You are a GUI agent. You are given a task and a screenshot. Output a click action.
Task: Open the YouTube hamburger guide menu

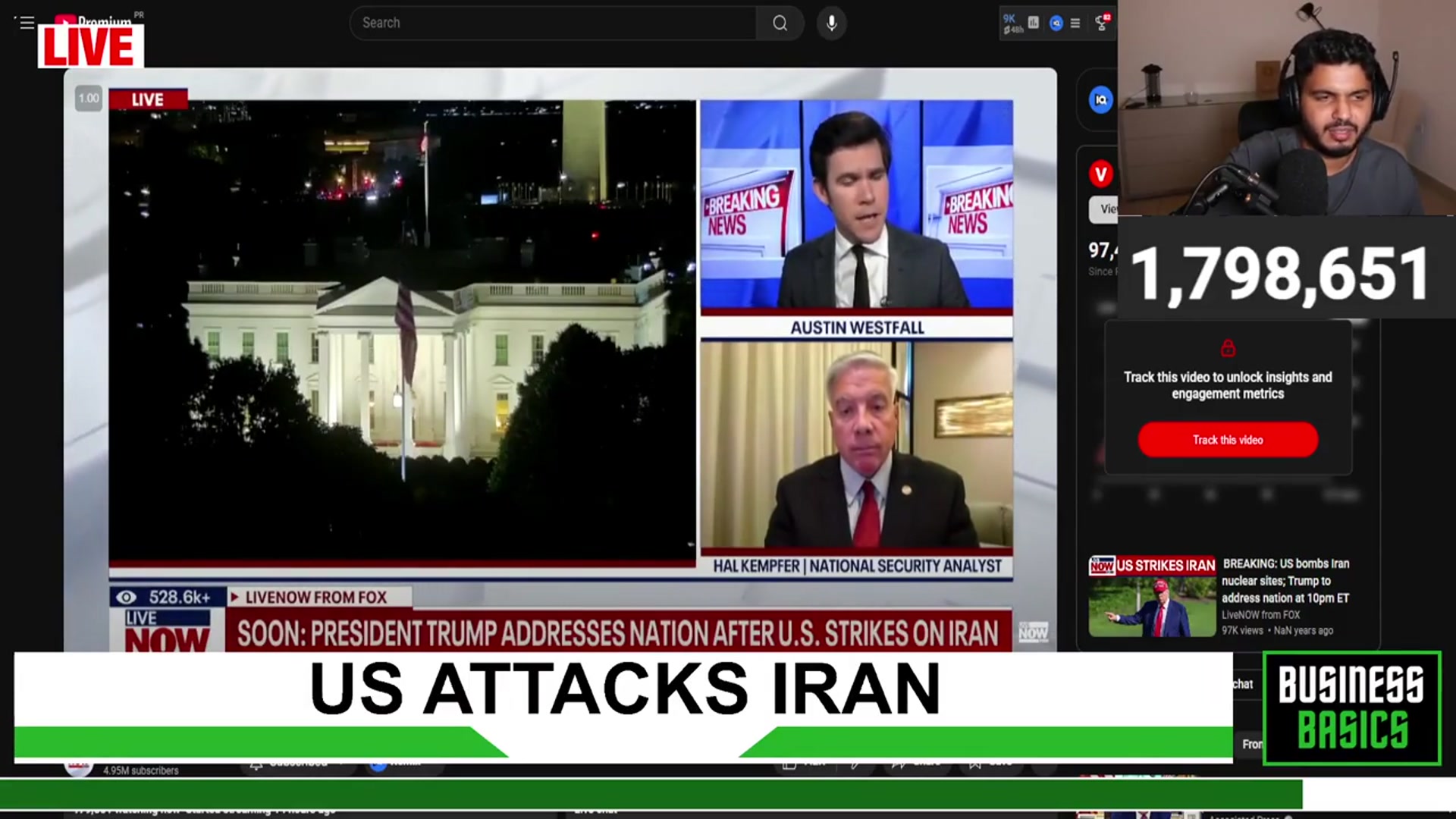pyautogui.click(x=27, y=23)
